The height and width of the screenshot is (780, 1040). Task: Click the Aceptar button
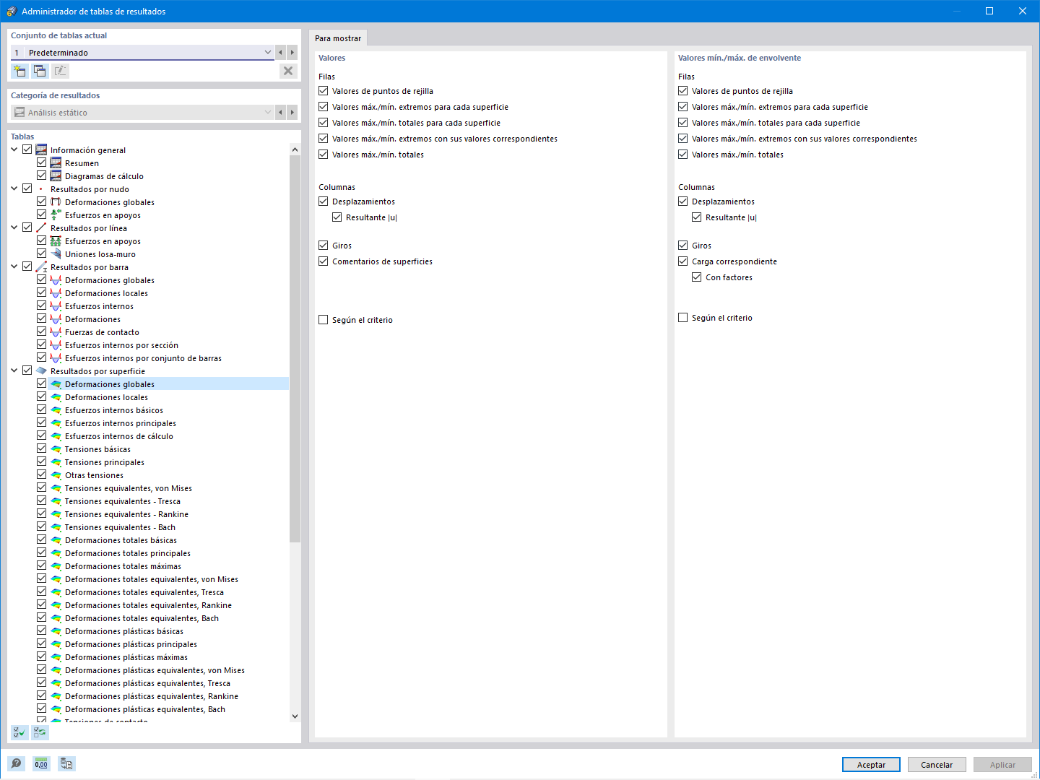coord(871,765)
